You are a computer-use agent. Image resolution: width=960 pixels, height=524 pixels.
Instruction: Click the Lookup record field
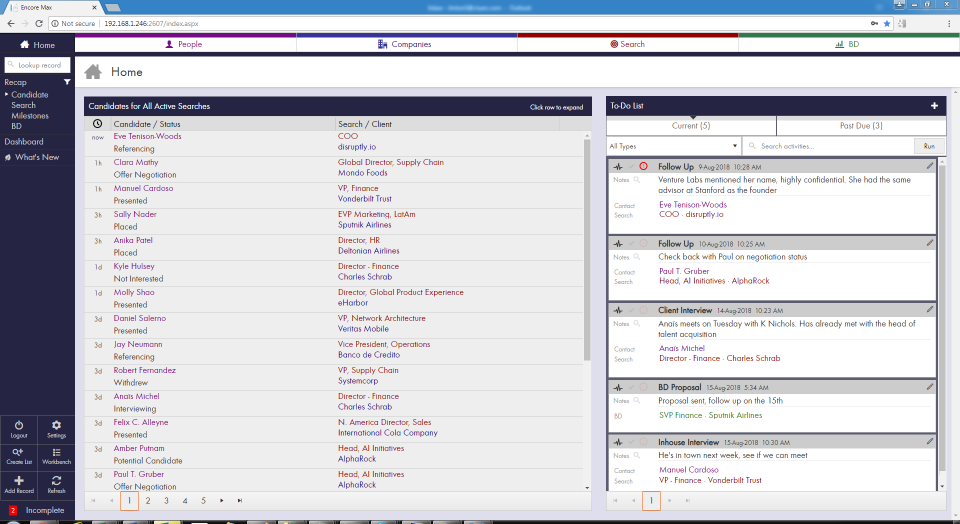(37, 65)
